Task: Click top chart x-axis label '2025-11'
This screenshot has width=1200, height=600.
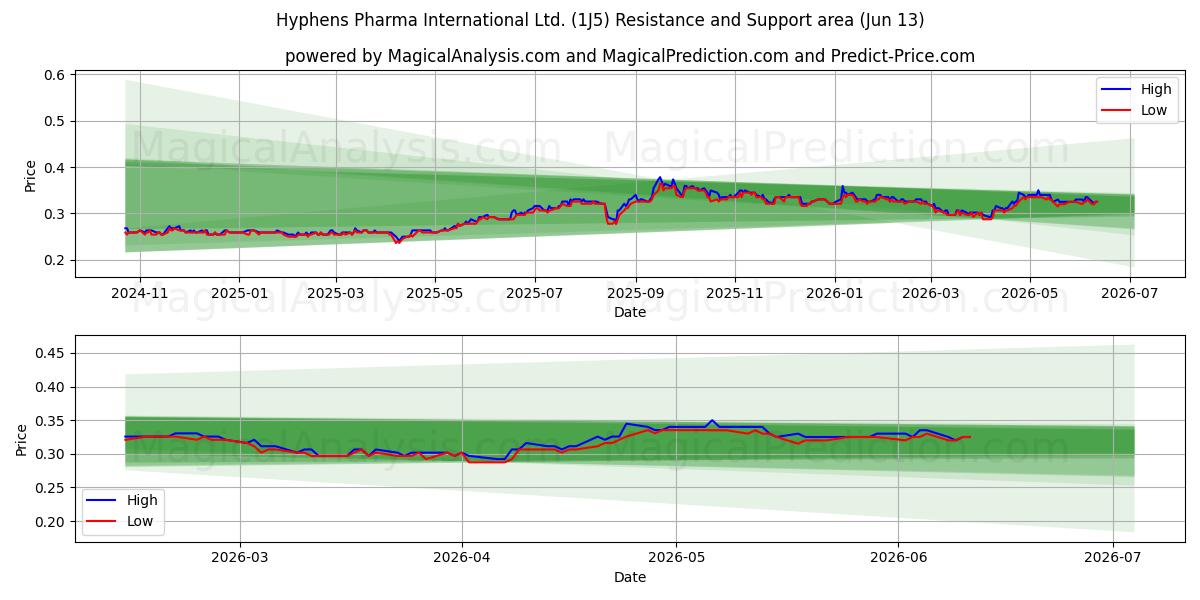Action: point(735,295)
